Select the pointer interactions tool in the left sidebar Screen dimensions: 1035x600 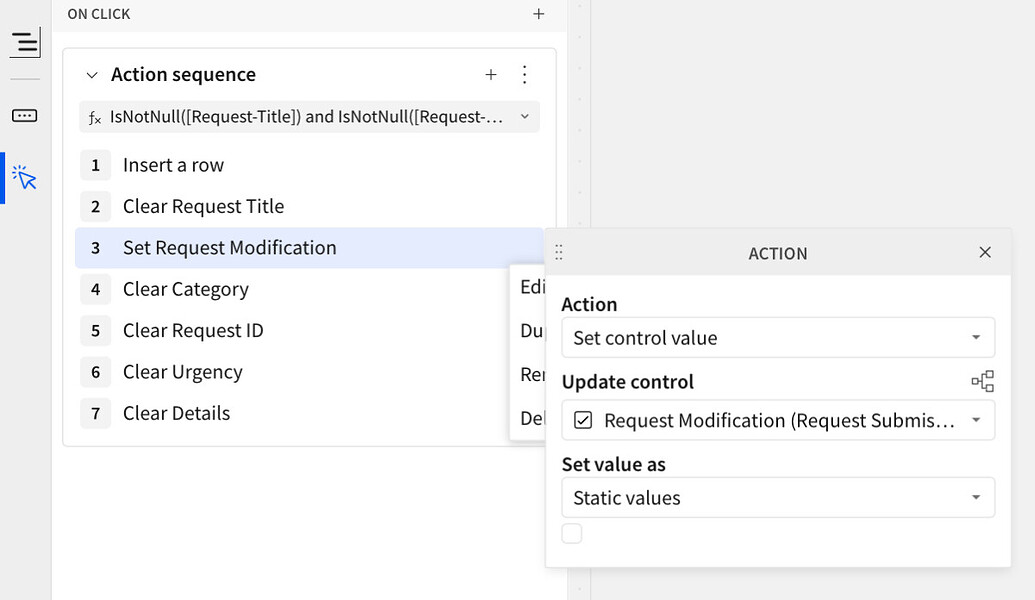pos(24,175)
